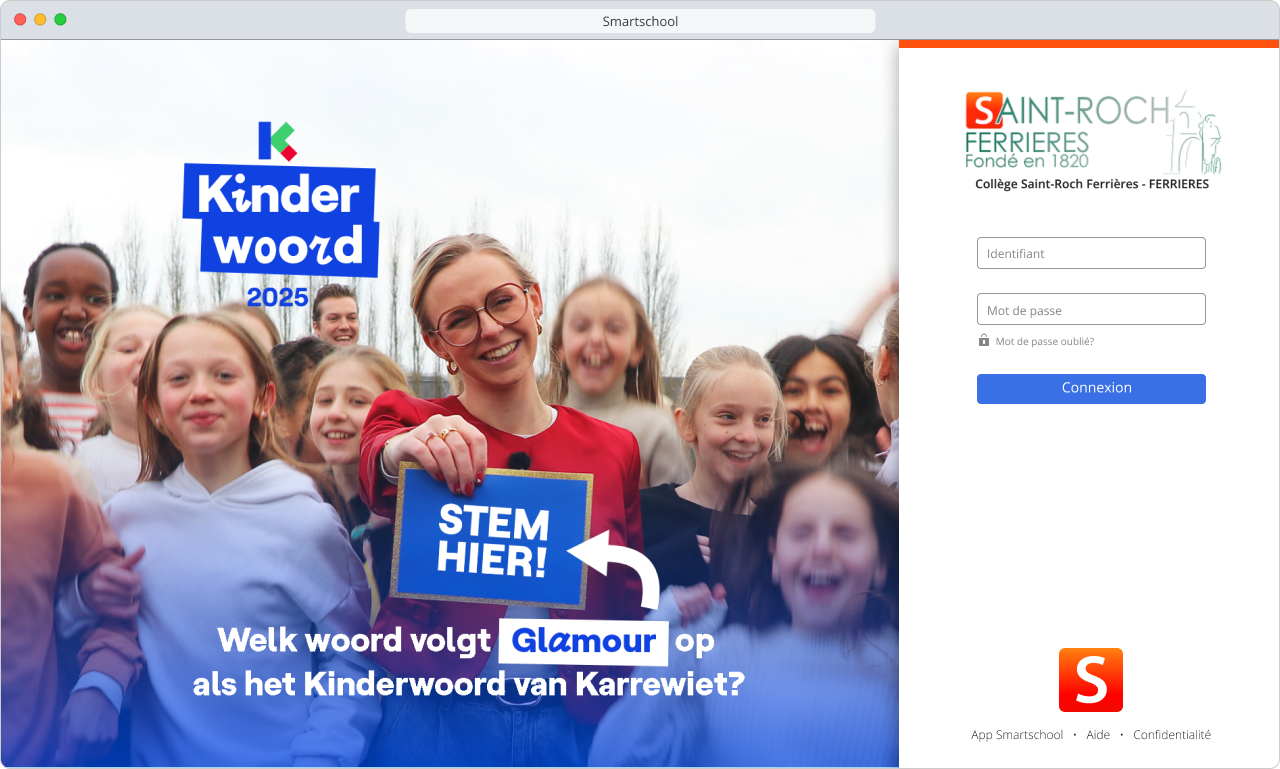Image resolution: width=1280 pixels, height=769 pixels.
Task: Click the Glamour word label
Action: [x=584, y=641]
